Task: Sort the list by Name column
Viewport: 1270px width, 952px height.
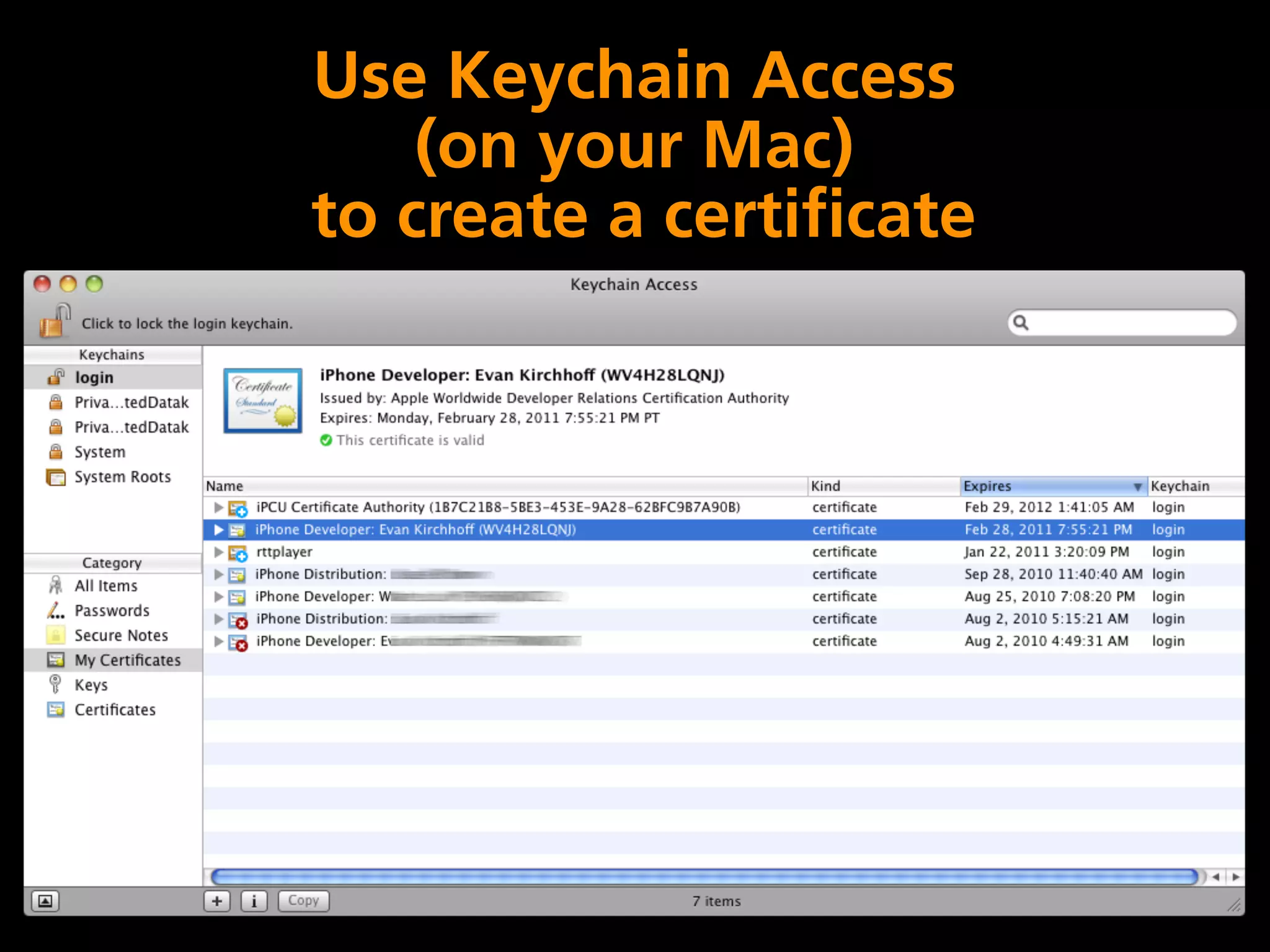Action: (x=505, y=486)
